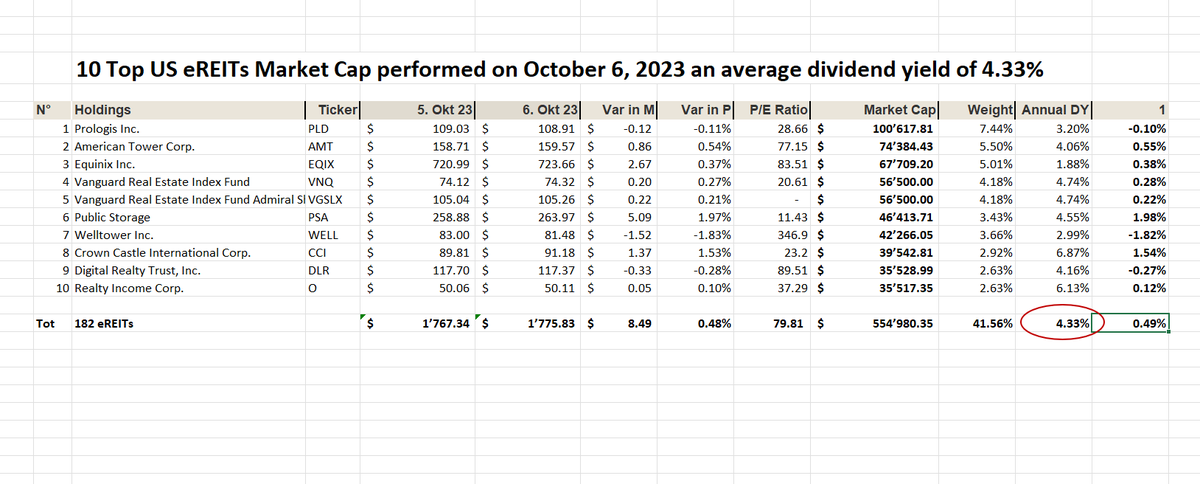Select the annual yield cell 6.87%
The width and height of the screenshot is (1200, 484).
(1073, 253)
